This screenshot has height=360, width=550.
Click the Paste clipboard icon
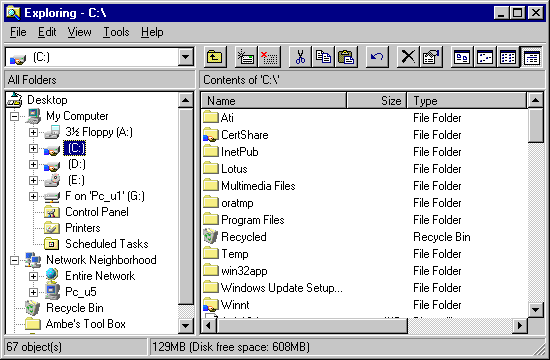[x=346, y=57]
